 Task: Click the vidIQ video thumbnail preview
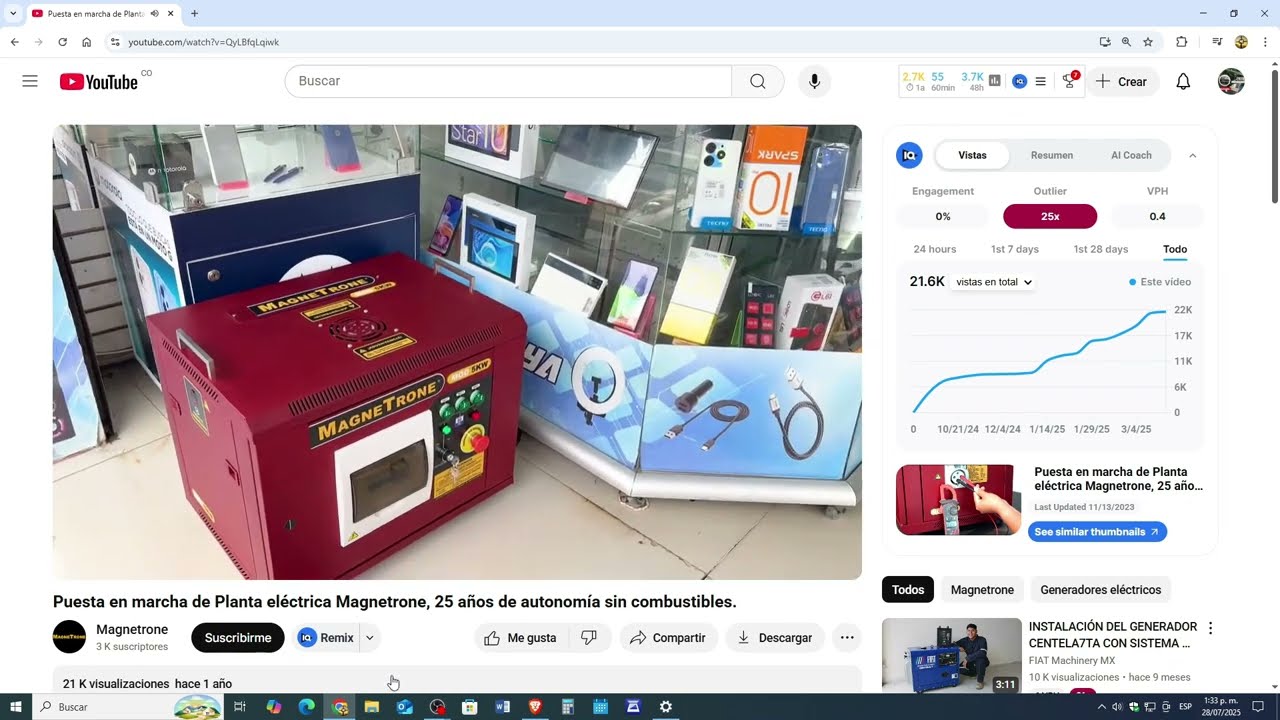click(x=958, y=499)
